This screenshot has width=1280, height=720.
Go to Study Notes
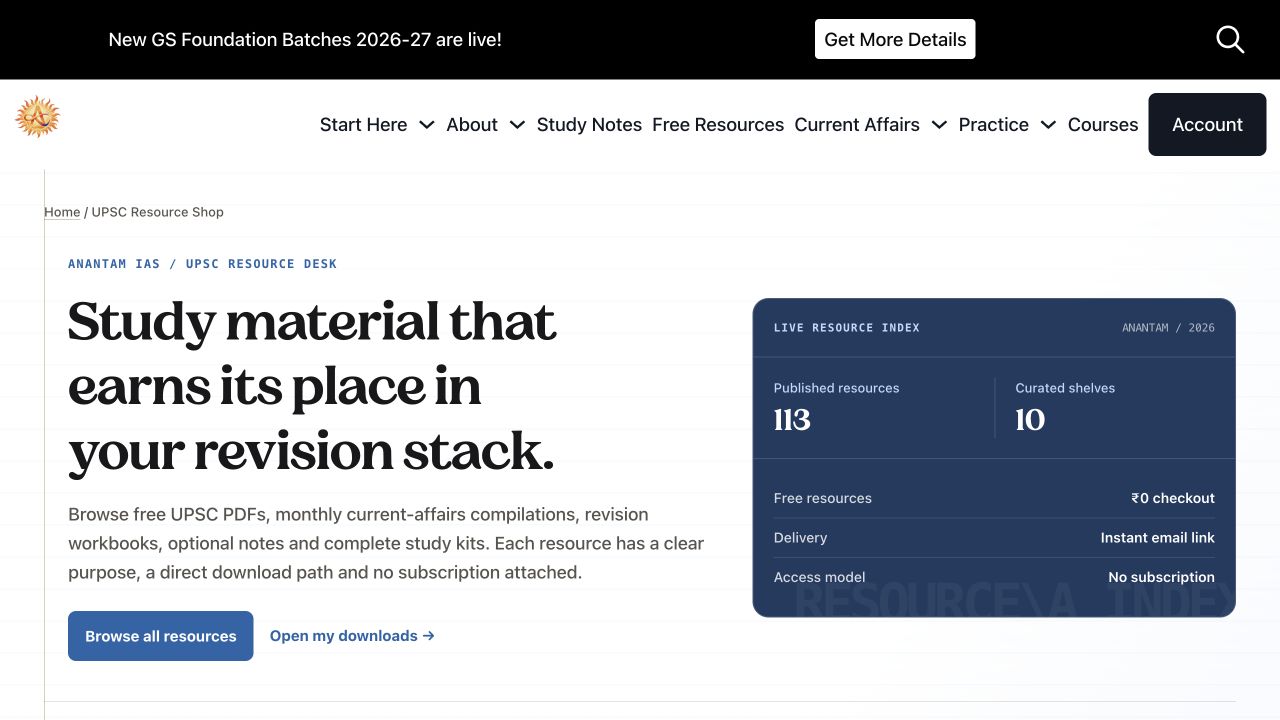click(589, 125)
